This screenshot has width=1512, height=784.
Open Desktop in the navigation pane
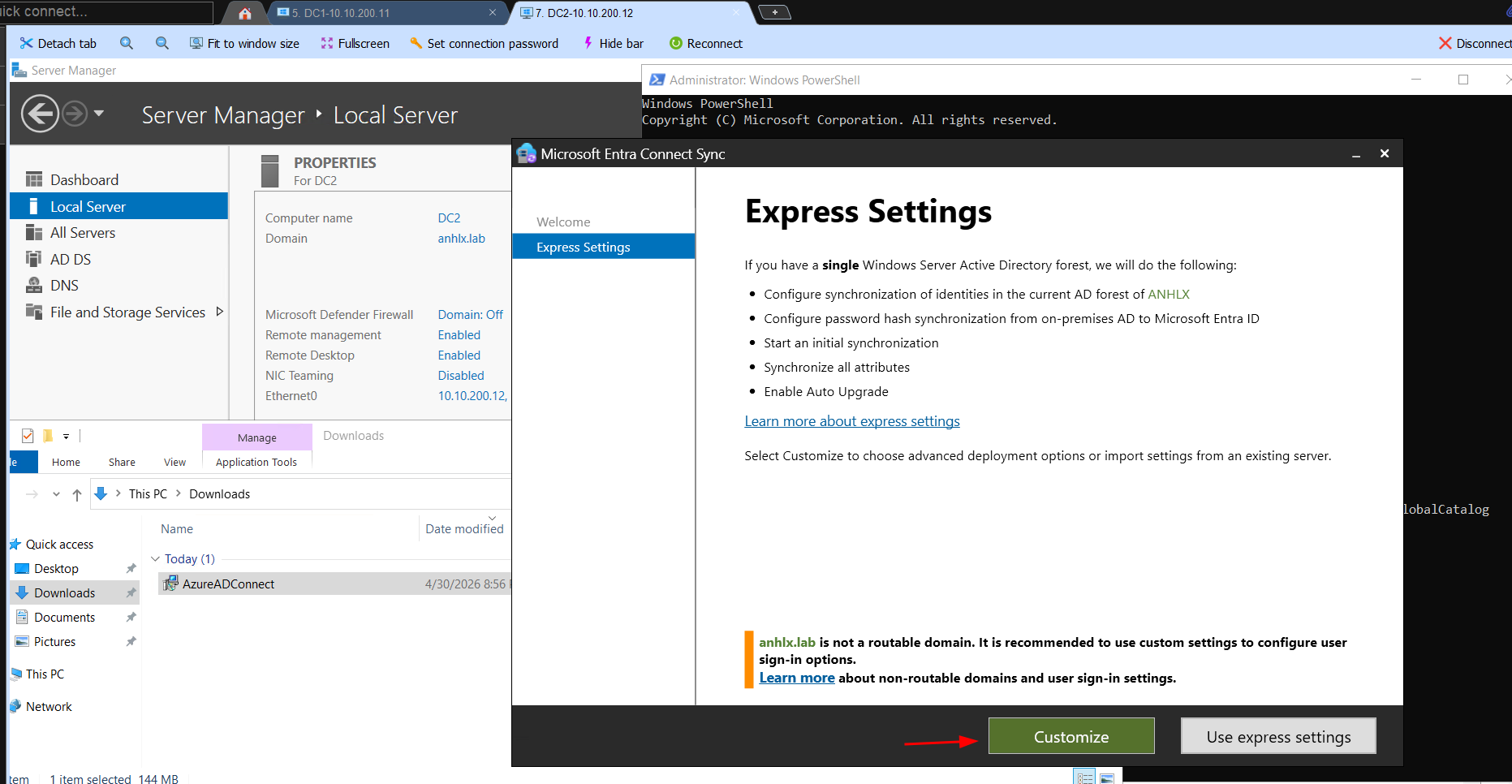point(56,569)
